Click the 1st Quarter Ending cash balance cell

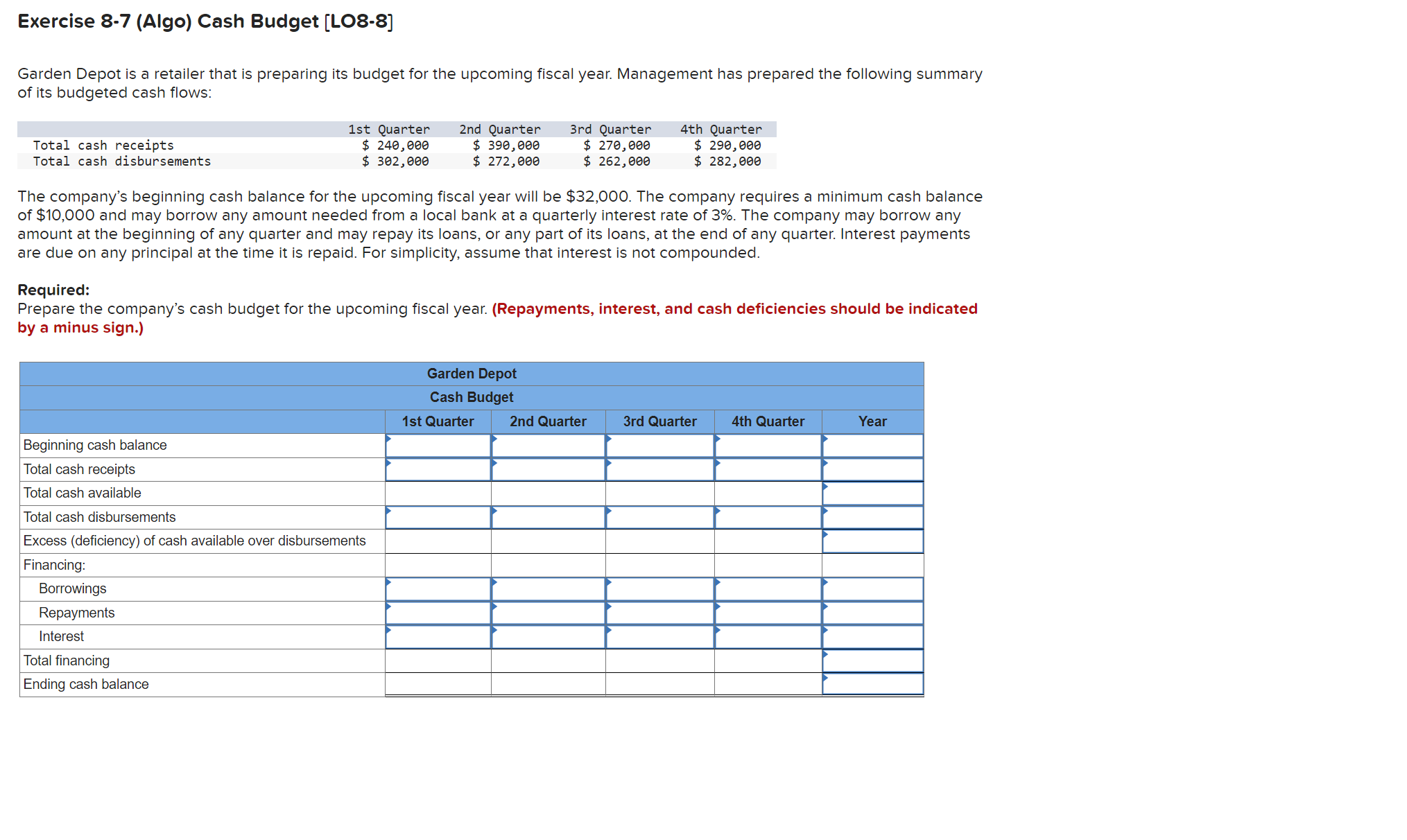click(x=438, y=685)
